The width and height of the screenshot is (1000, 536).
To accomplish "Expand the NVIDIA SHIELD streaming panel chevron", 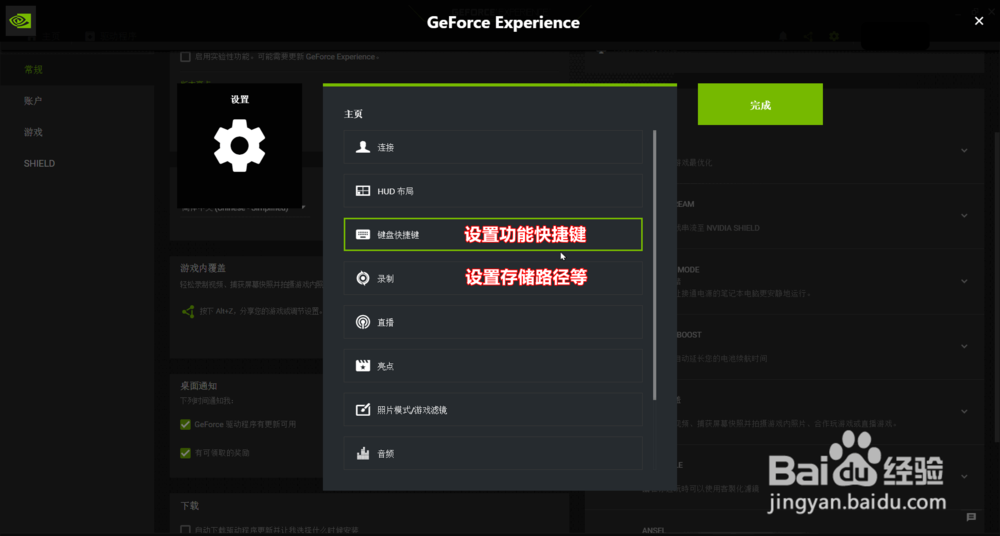I will (x=964, y=216).
